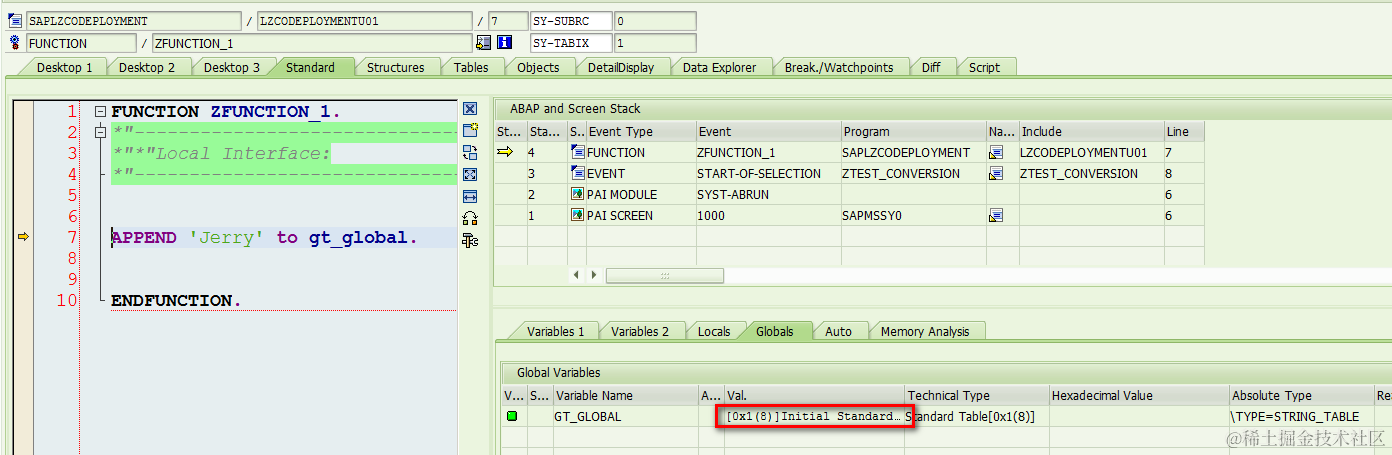Click the FUNCTION event type icon
The image size is (1392, 455).
coord(577,152)
